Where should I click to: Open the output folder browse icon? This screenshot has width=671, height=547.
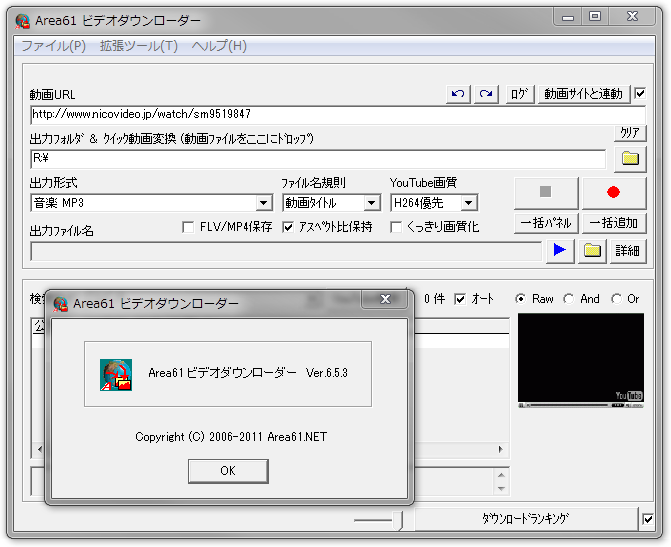[630, 159]
